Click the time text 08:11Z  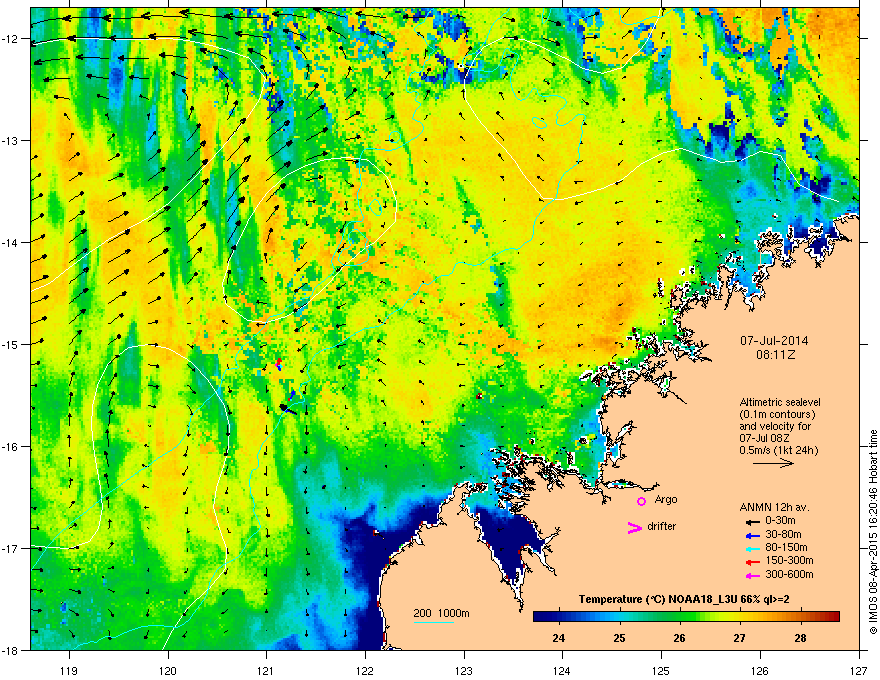click(x=776, y=355)
